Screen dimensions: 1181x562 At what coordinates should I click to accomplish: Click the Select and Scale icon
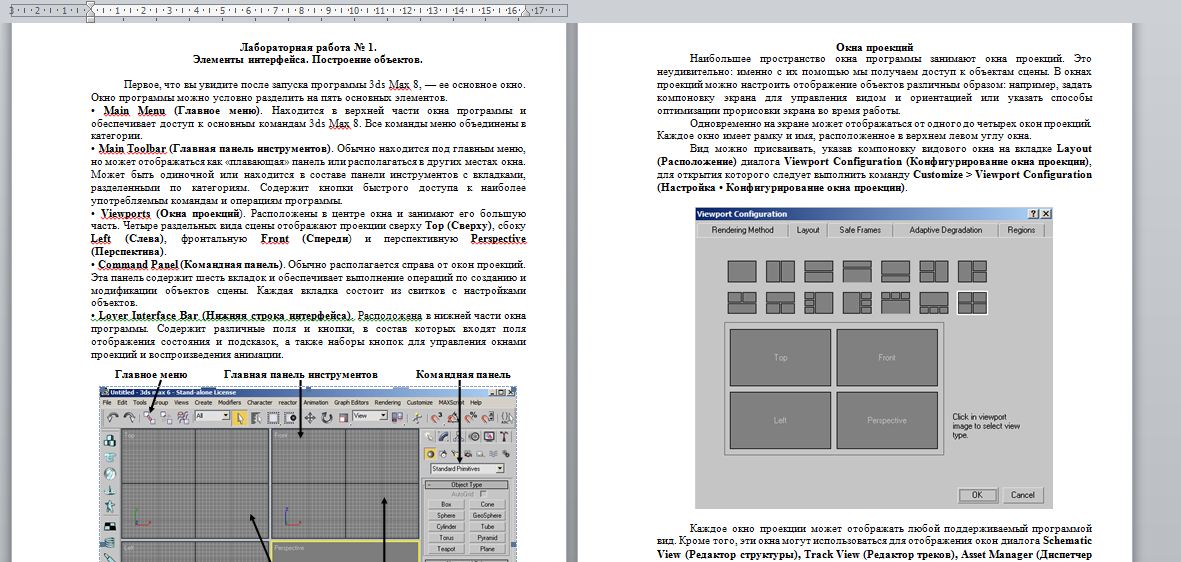[343, 418]
